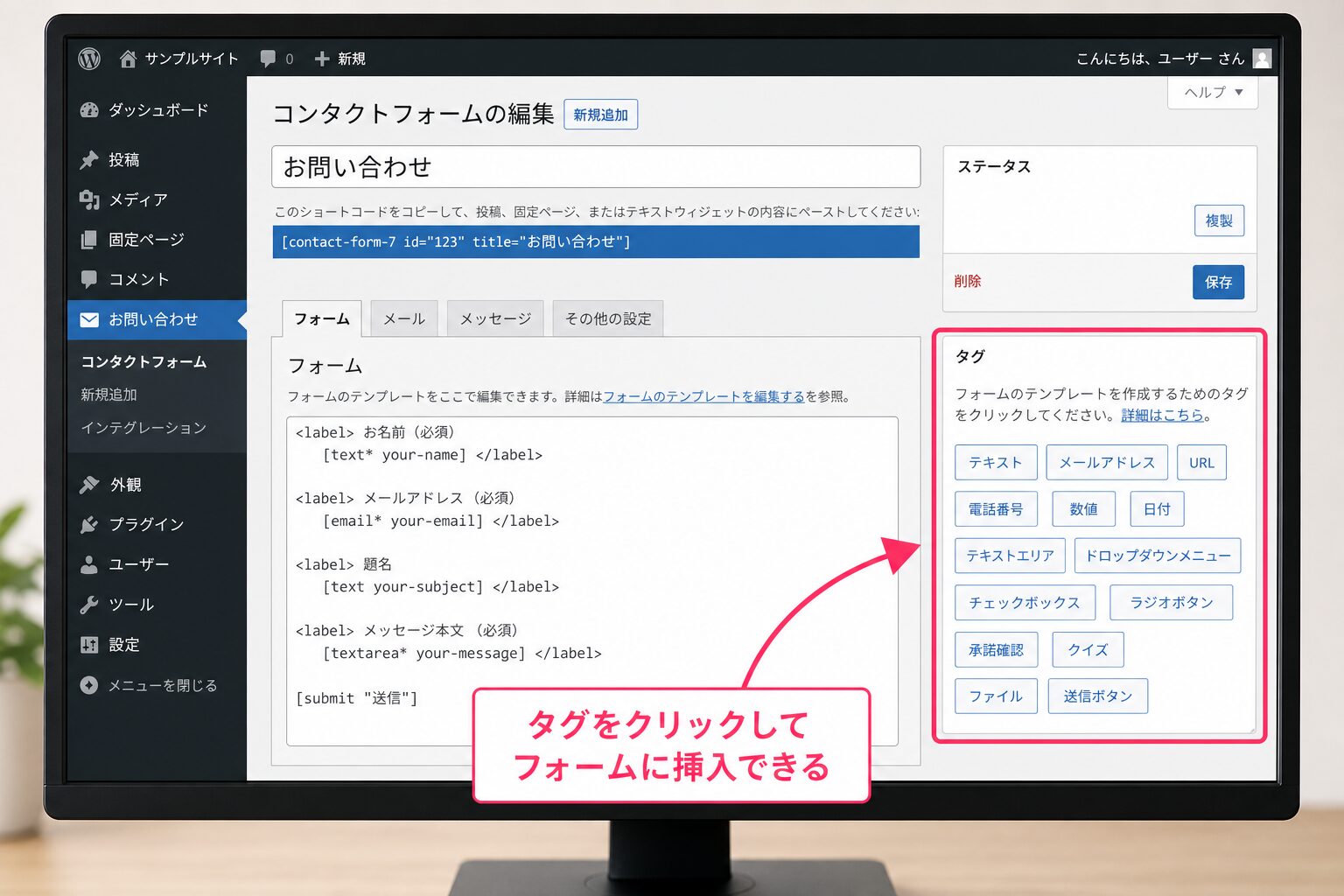Click the お問い合わせ envelope icon
The image size is (1344, 896).
pos(89,319)
